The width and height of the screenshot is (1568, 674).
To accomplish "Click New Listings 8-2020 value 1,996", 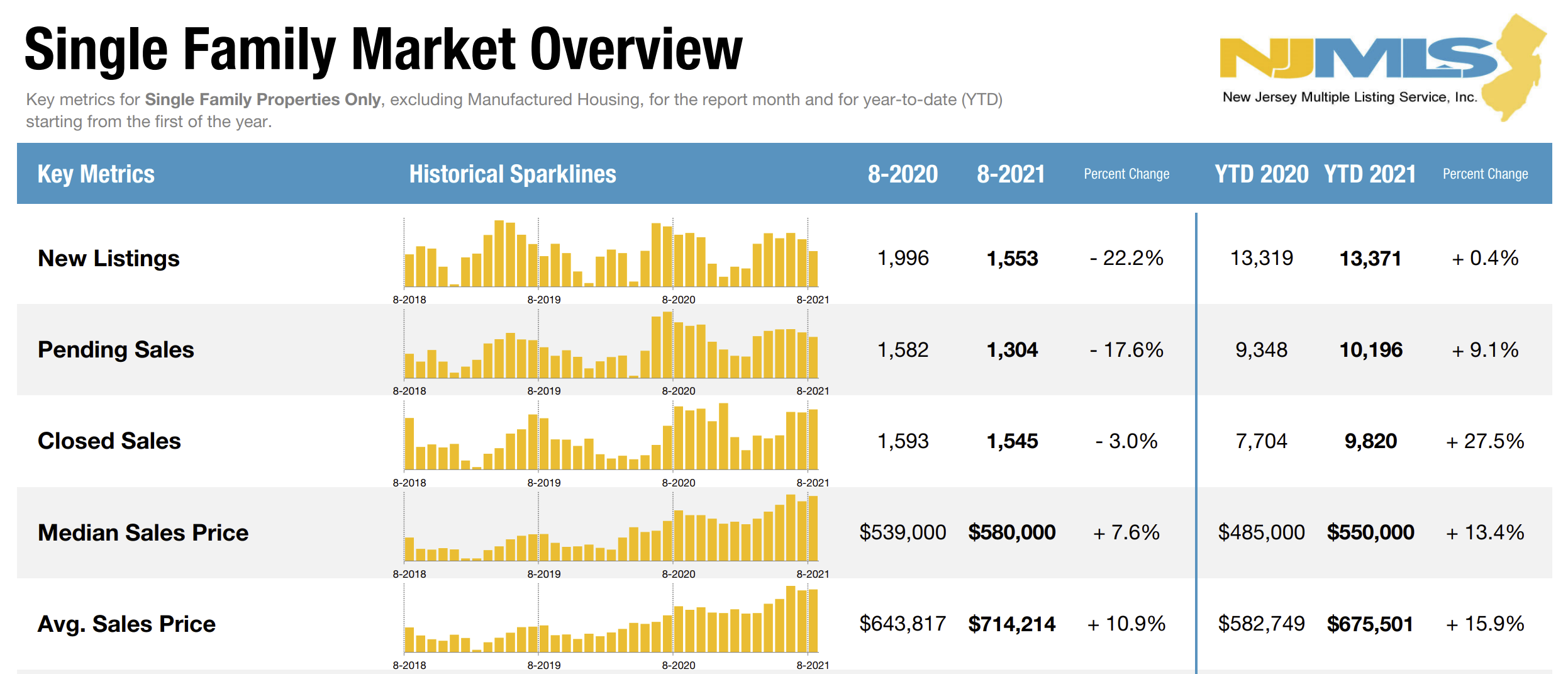I will click(903, 258).
